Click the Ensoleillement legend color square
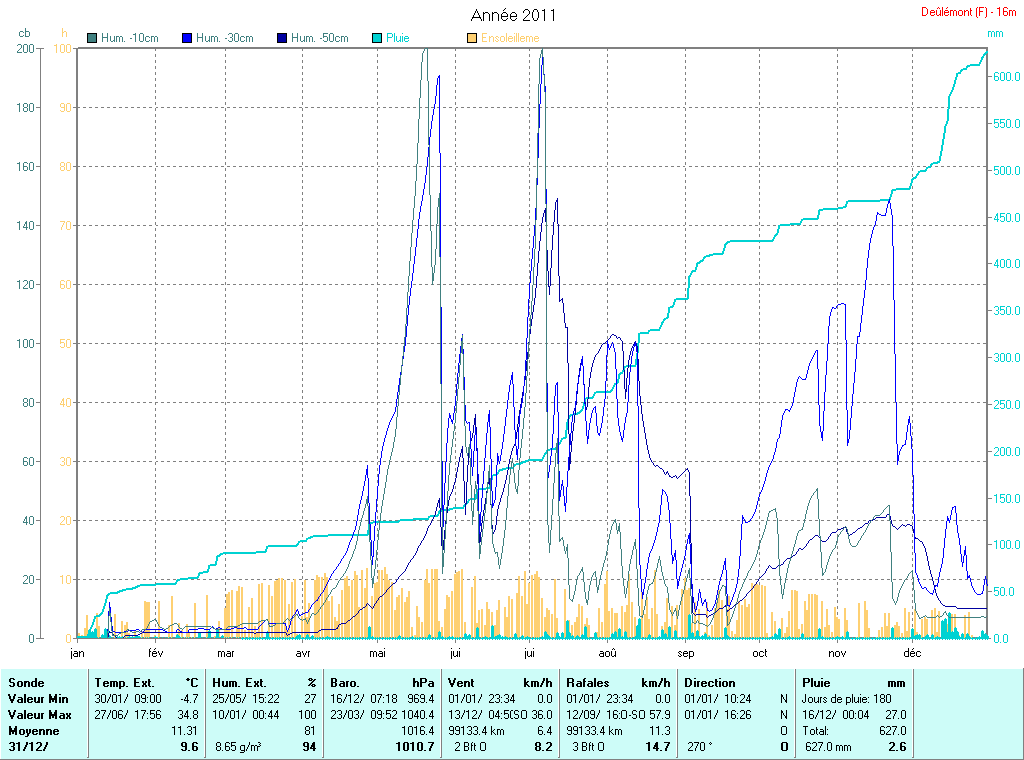 click(x=472, y=38)
